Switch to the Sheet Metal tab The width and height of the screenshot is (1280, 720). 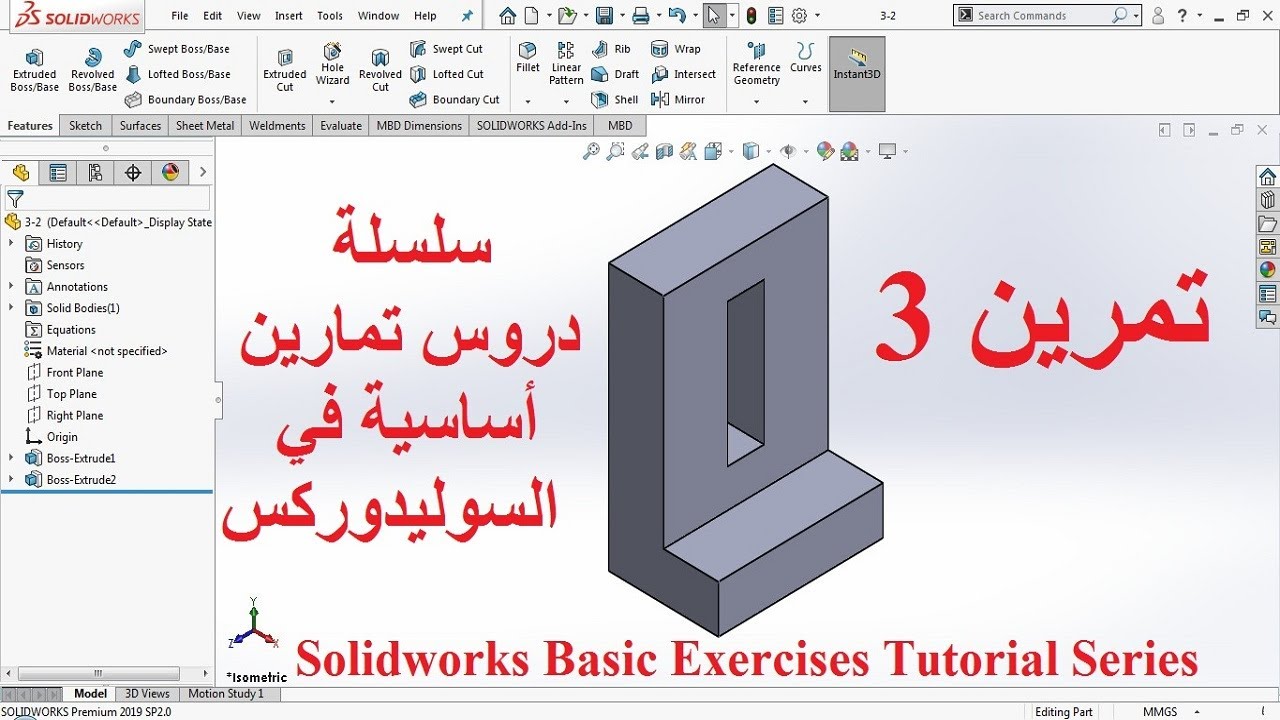(205, 126)
